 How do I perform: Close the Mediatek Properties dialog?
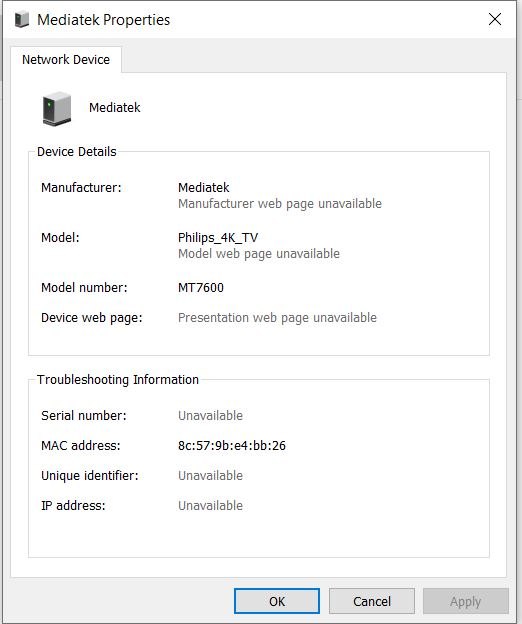click(495, 19)
